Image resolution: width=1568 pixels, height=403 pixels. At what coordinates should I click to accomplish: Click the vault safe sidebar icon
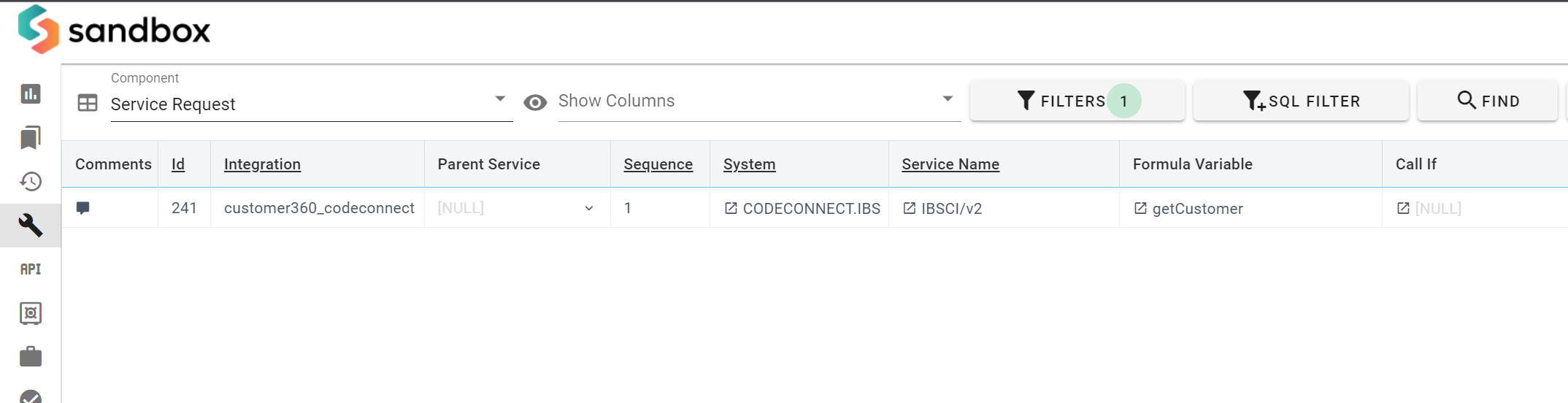[x=31, y=313]
